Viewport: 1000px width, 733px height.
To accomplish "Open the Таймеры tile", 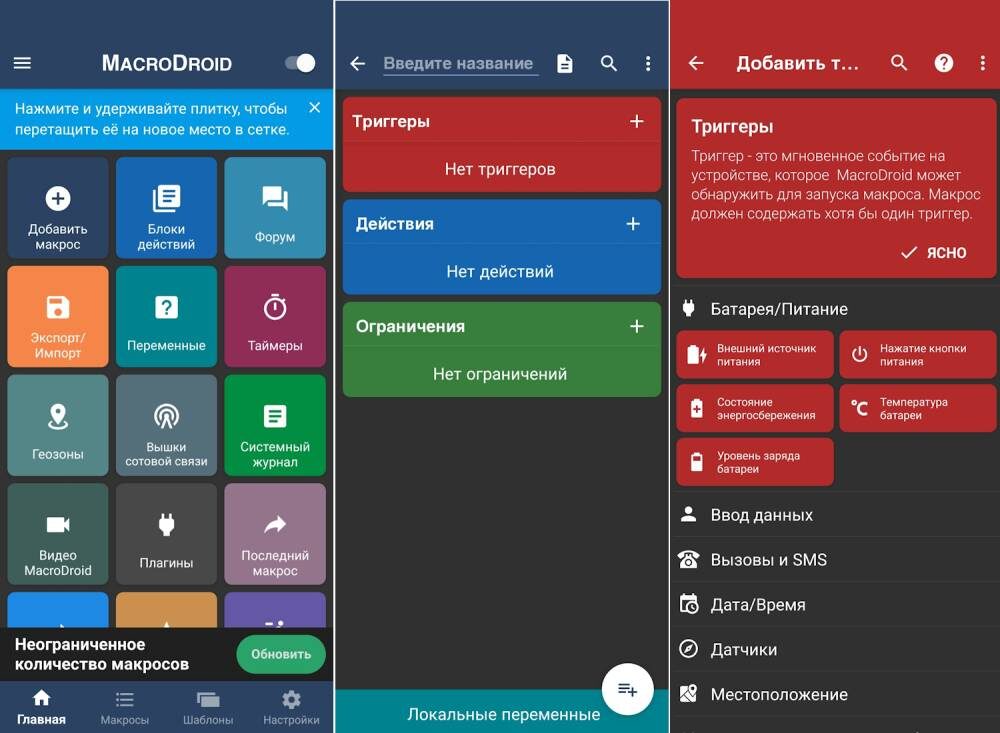I will tap(275, 316).
